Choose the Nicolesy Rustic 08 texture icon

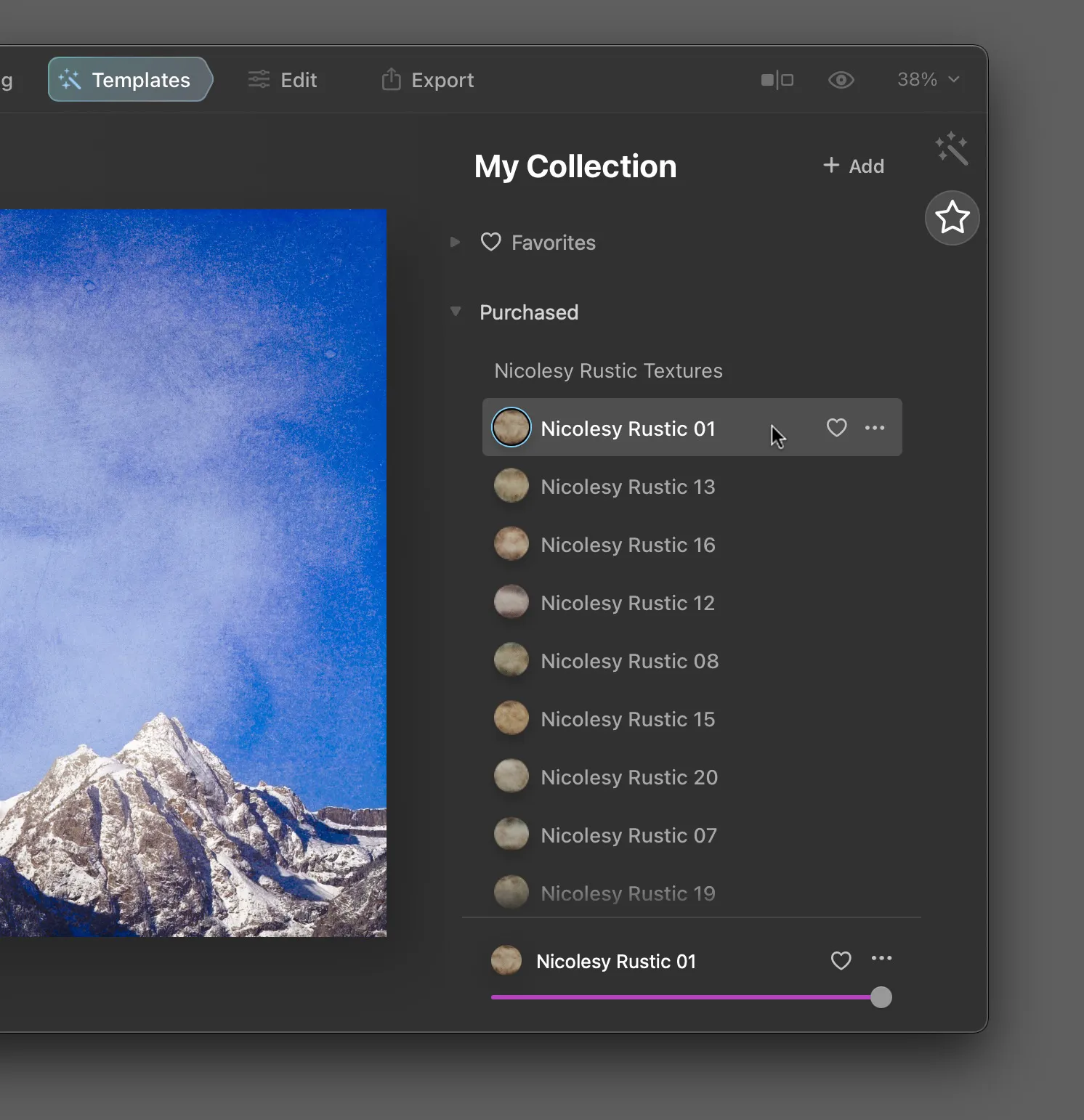[x=511, y=660]
